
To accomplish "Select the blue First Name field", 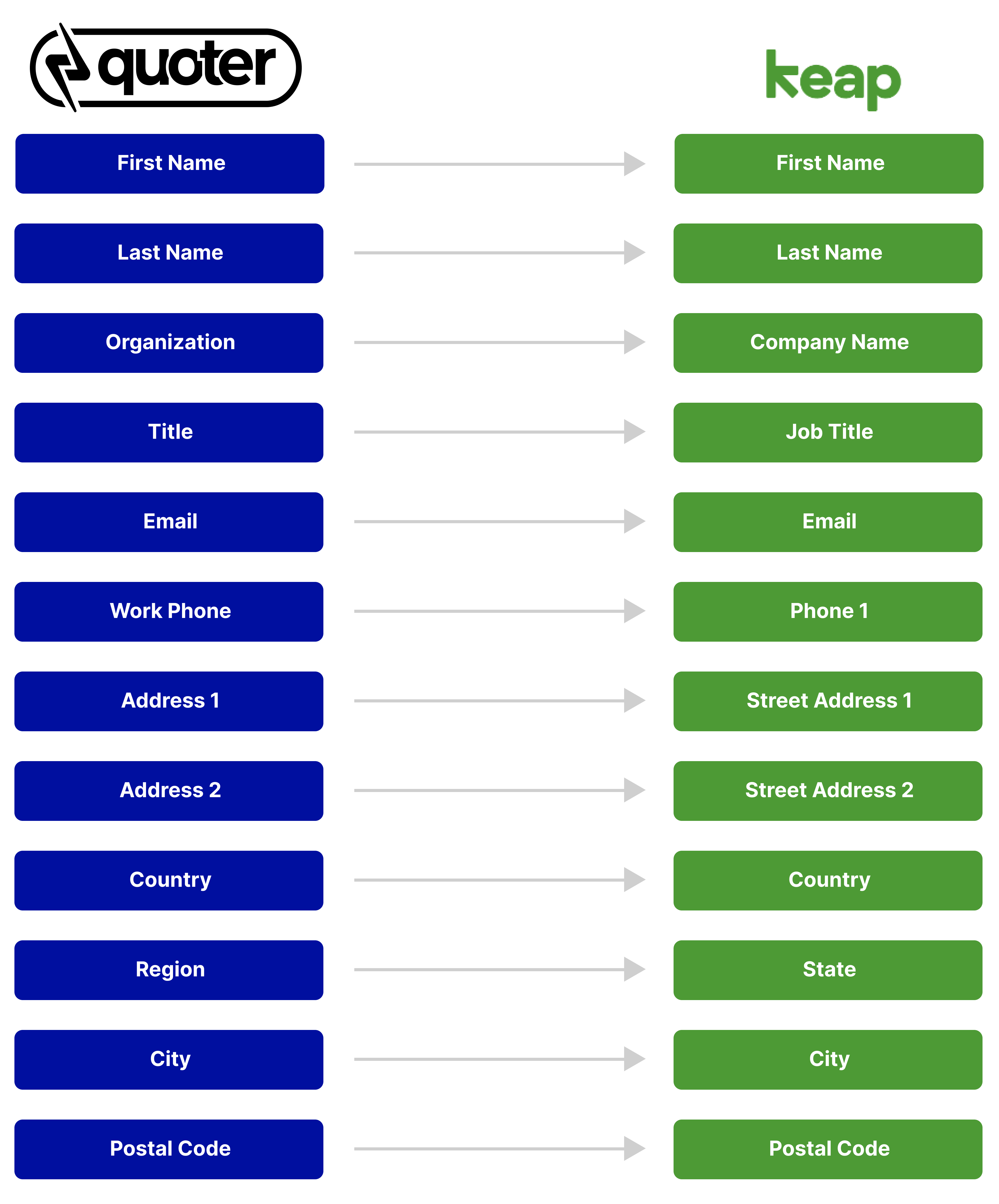I will point(170,164).
